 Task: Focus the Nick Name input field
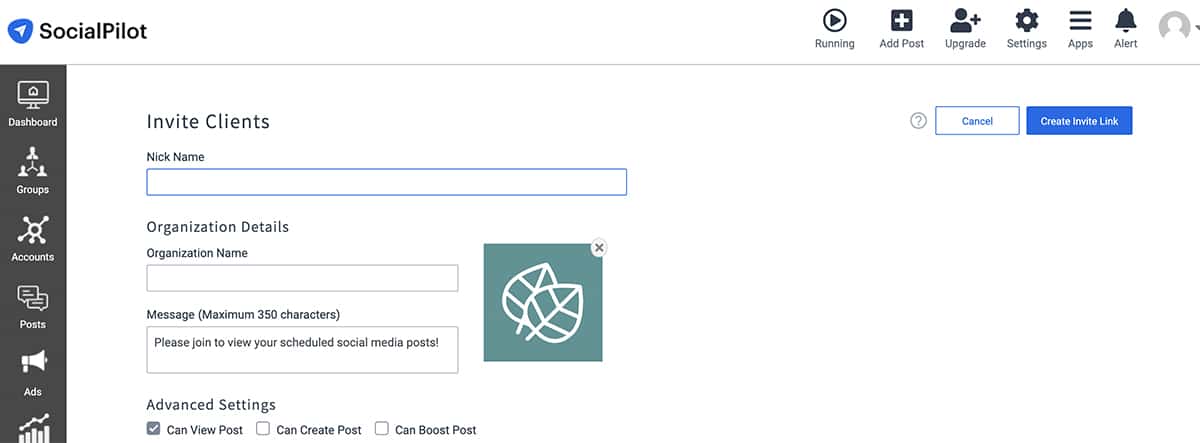pyautogui.click(x=386, y=182)
